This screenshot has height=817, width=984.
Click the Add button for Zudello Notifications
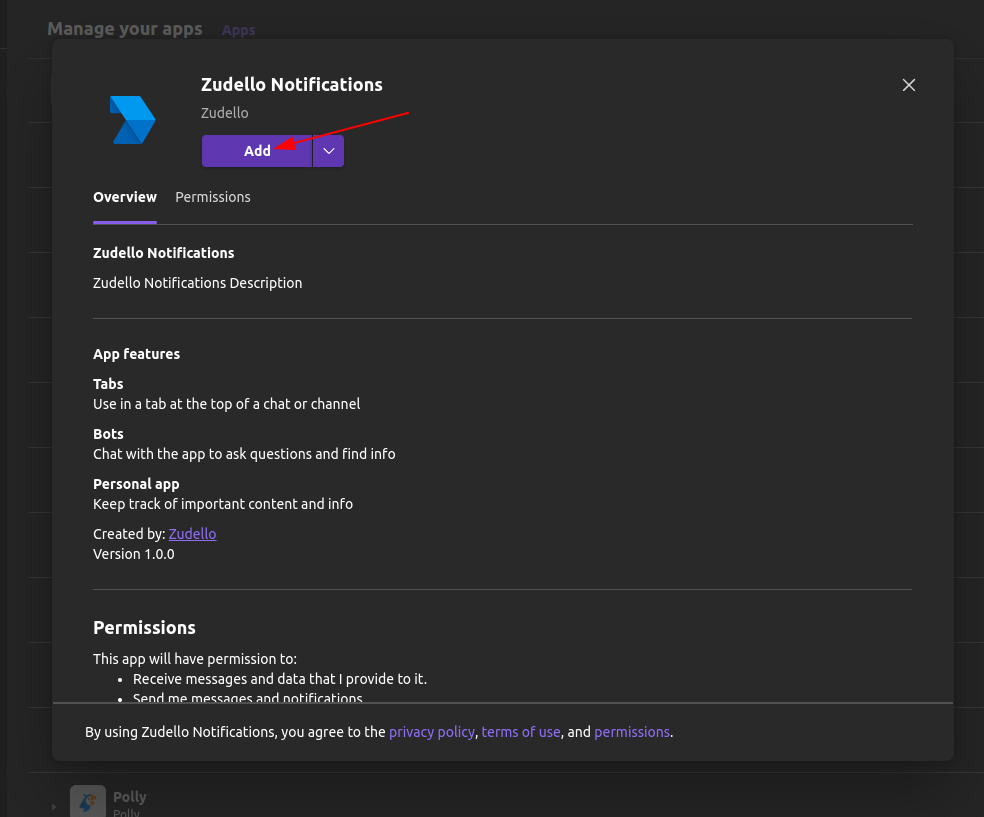coord(257,151)
